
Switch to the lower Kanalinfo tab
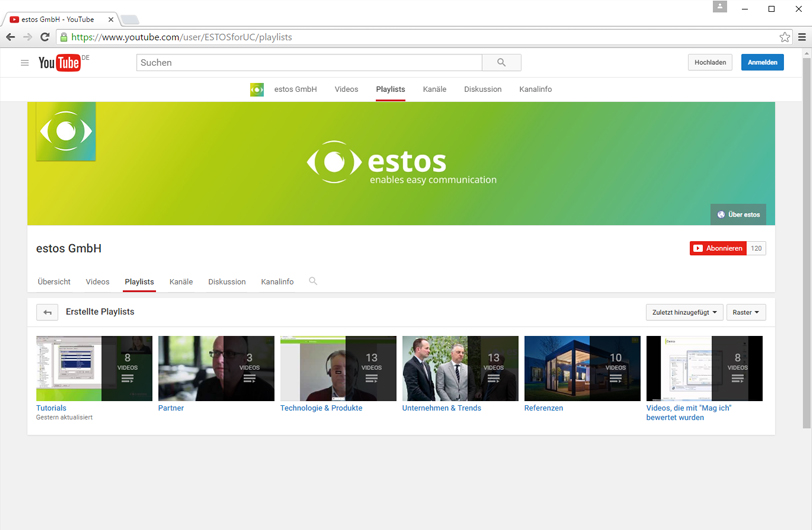click(x=277, y=282)
